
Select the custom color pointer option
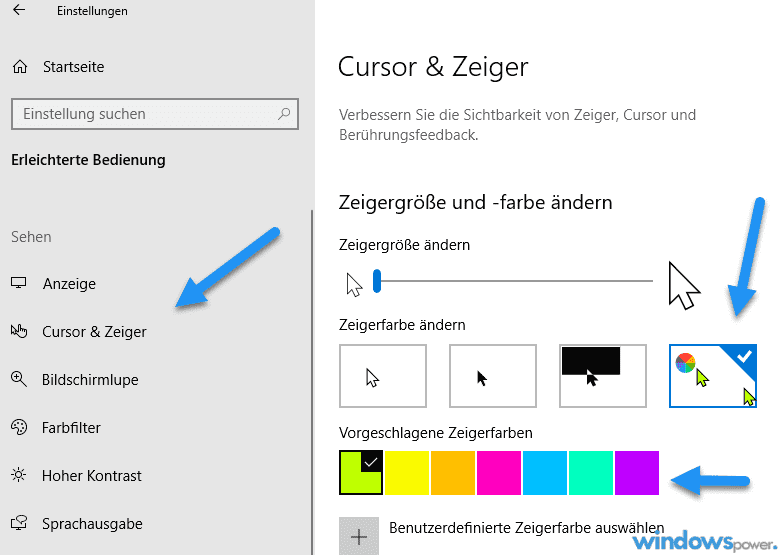(x=712, y=376)
